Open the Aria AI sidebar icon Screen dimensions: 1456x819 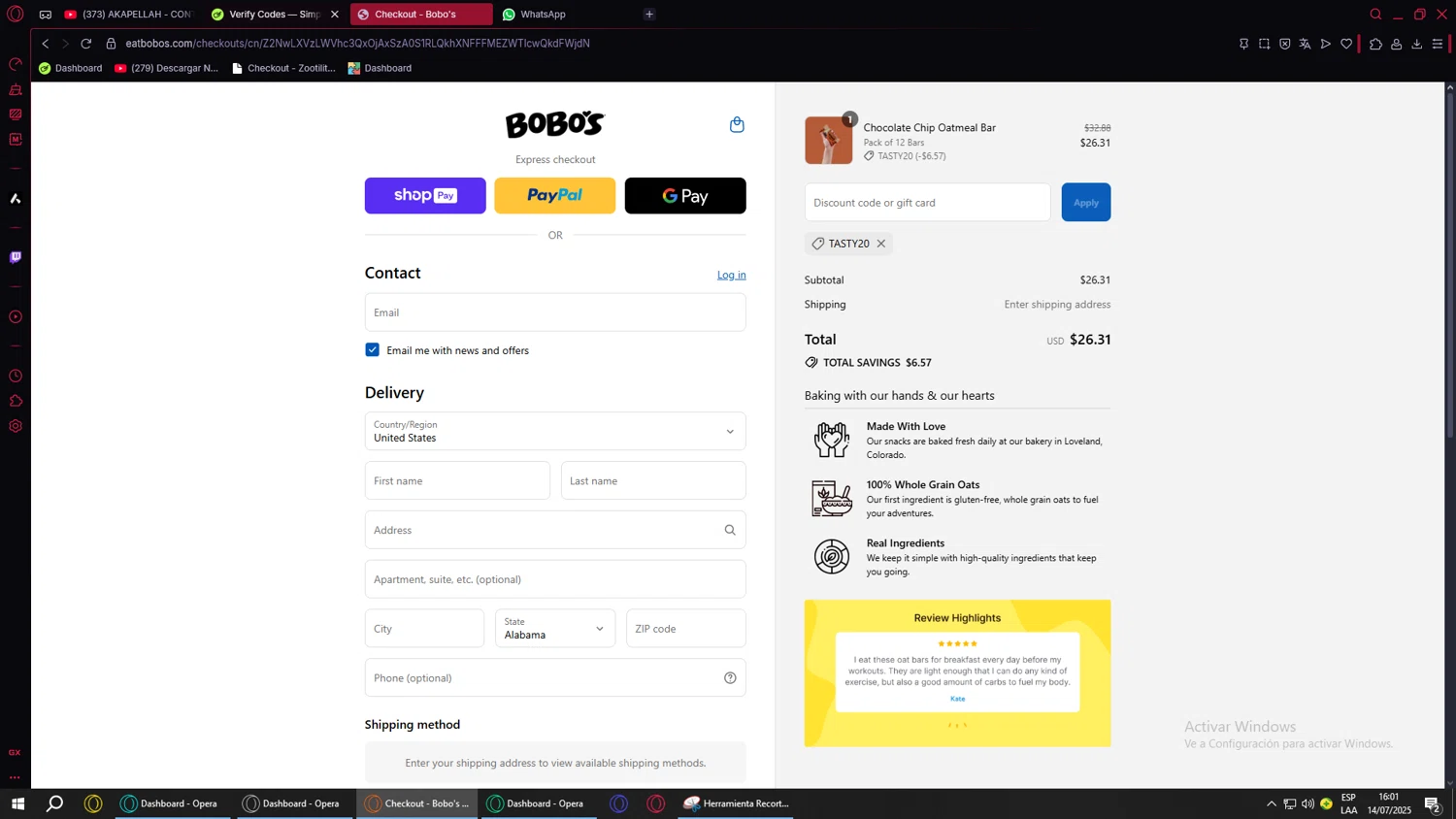coord(16,198)
